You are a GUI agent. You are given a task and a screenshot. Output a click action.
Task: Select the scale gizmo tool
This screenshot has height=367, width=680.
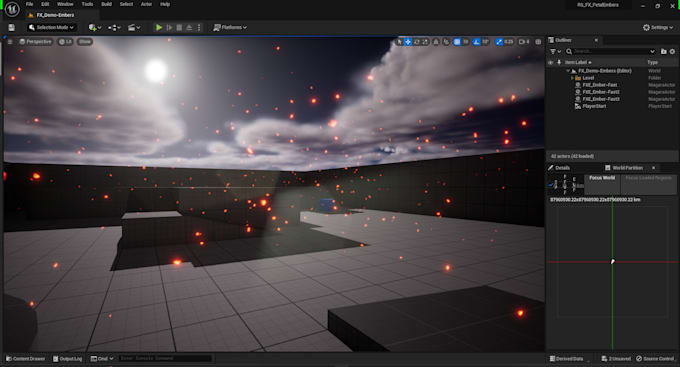425,42
